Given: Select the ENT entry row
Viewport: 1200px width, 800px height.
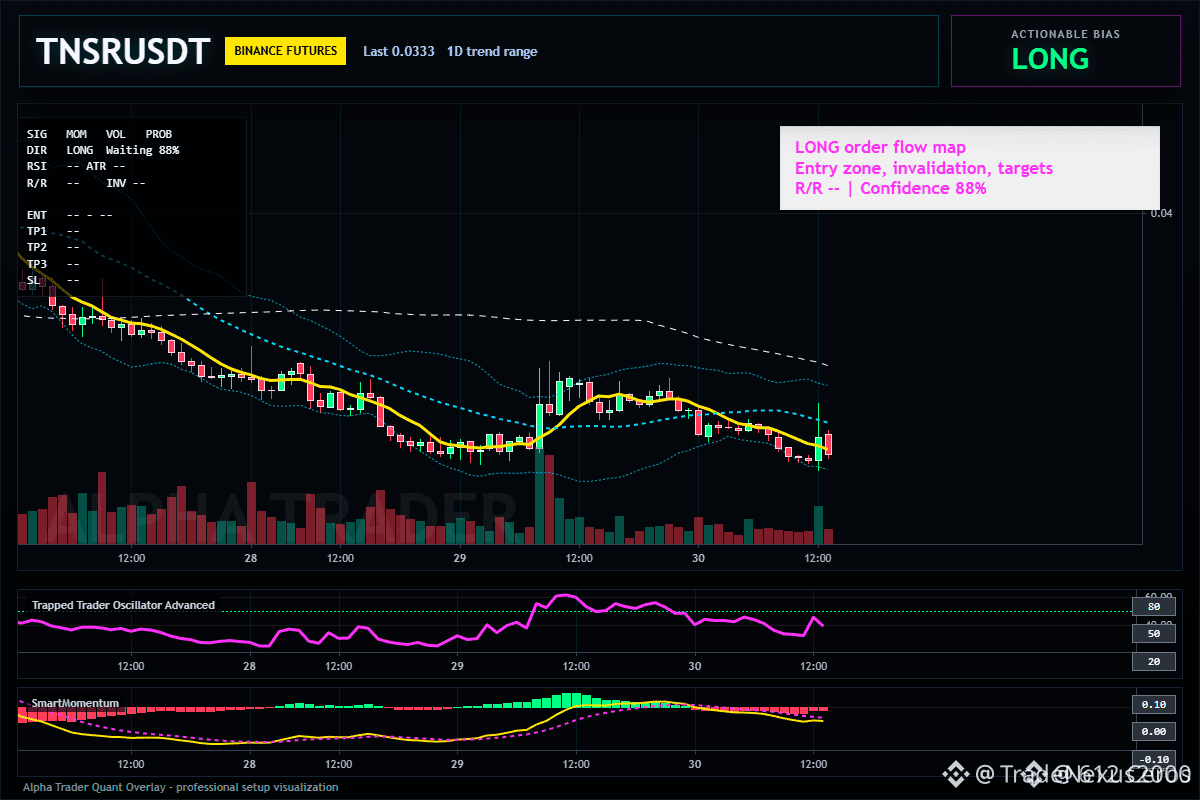Looking at the screenshot, I should [70, 215].
